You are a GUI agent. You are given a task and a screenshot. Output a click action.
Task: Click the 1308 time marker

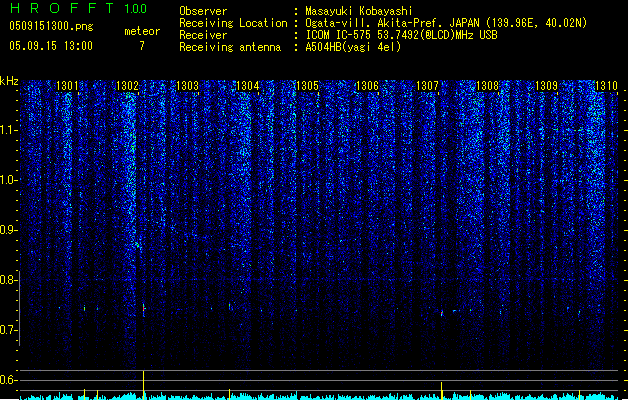487,85
